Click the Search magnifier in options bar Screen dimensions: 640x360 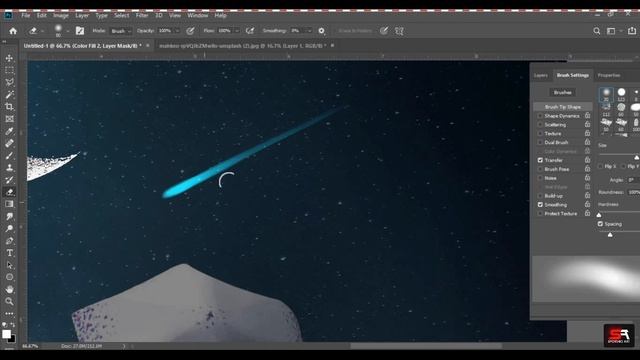click(x=597, y=31)
